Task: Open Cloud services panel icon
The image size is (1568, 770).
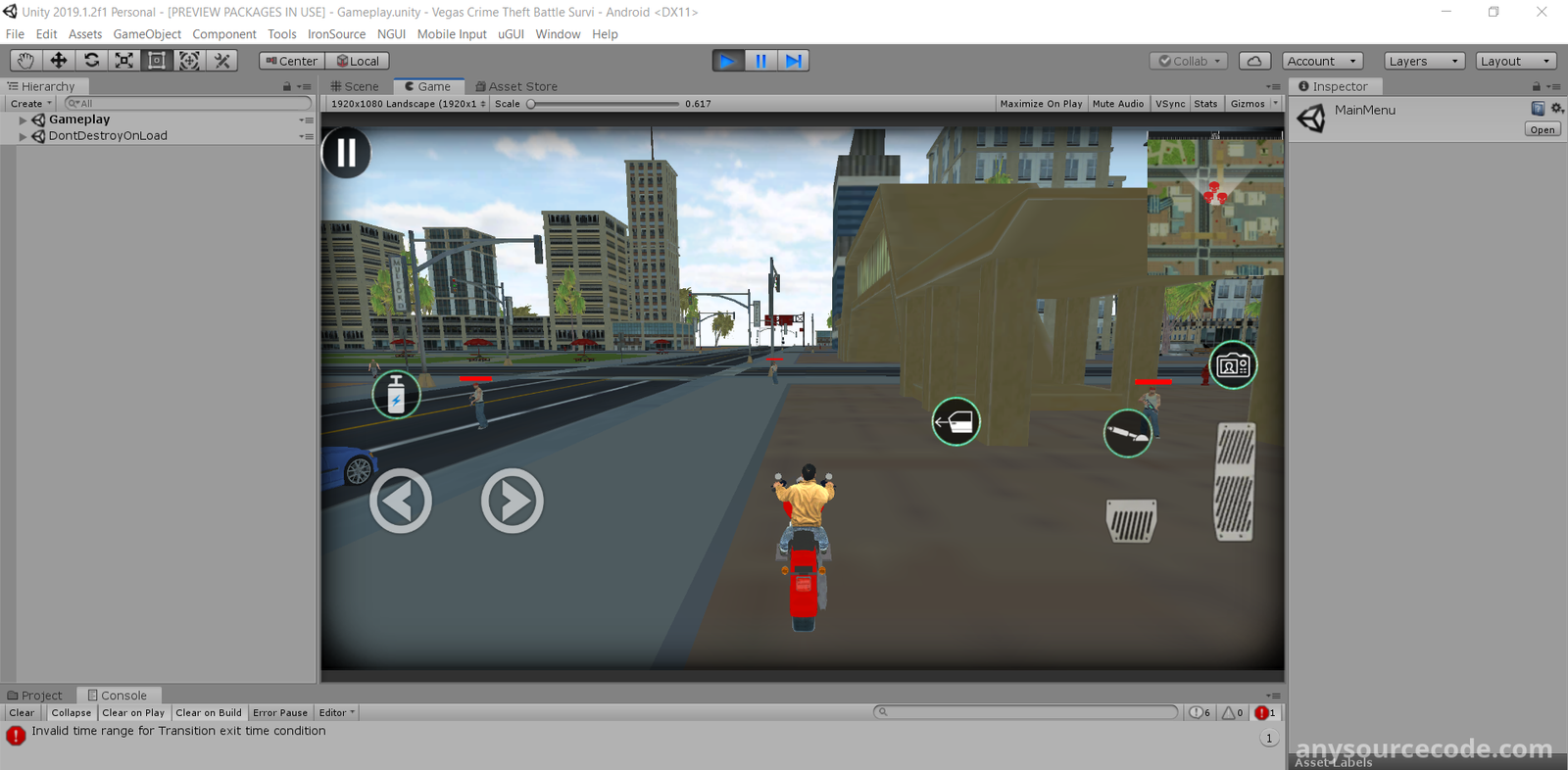Action: pyautogui.click(x=1254, y=61)
